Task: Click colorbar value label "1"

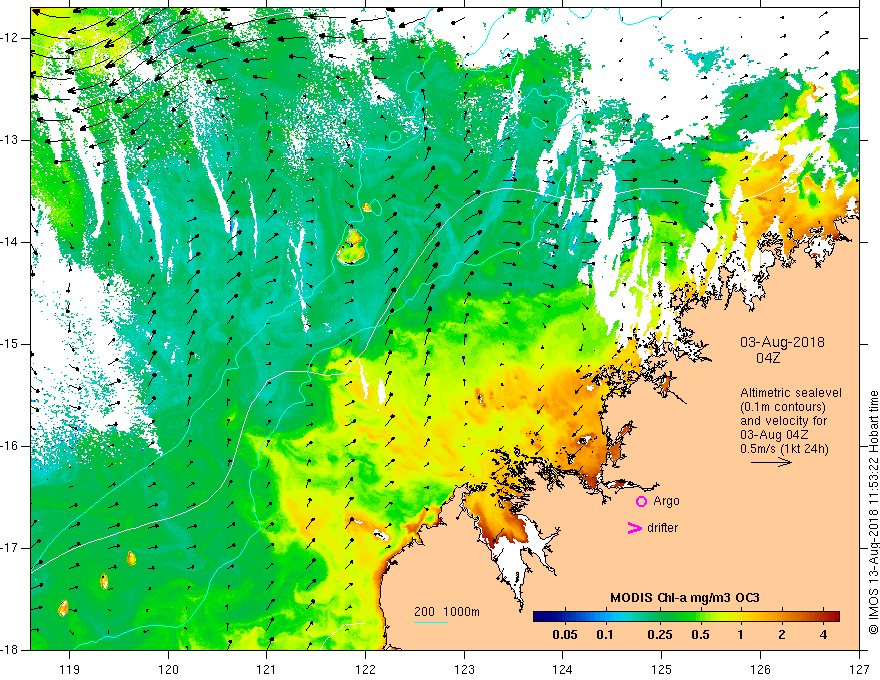Action: coord(741,635)
